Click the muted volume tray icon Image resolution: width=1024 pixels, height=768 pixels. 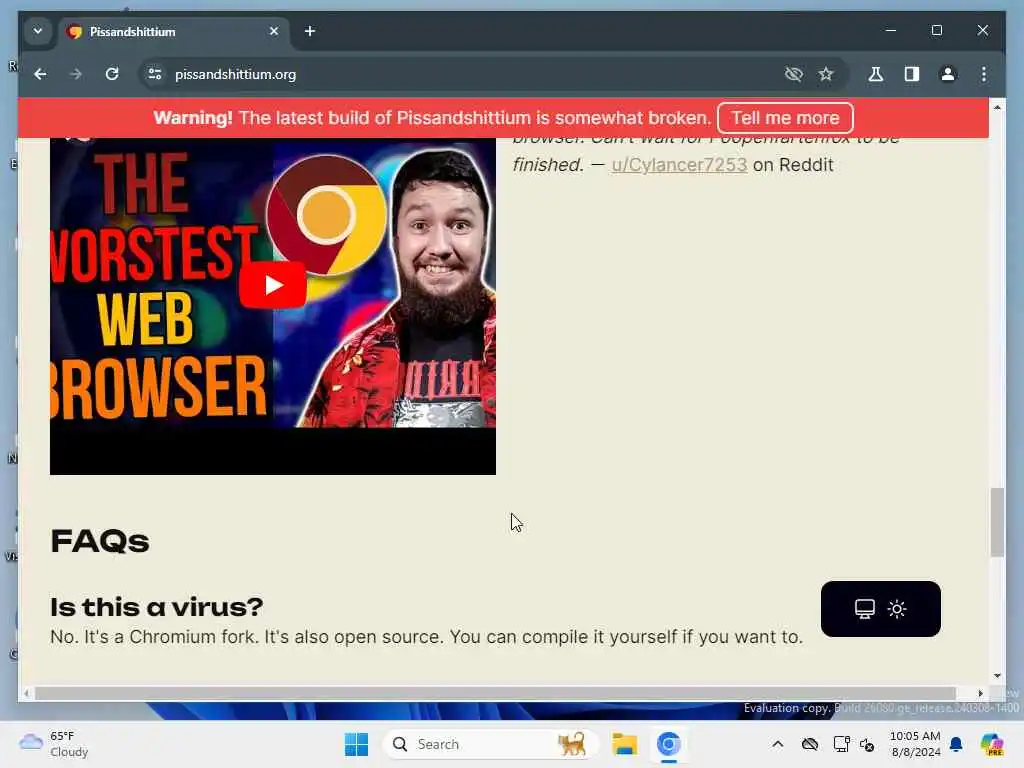point(867,744)
